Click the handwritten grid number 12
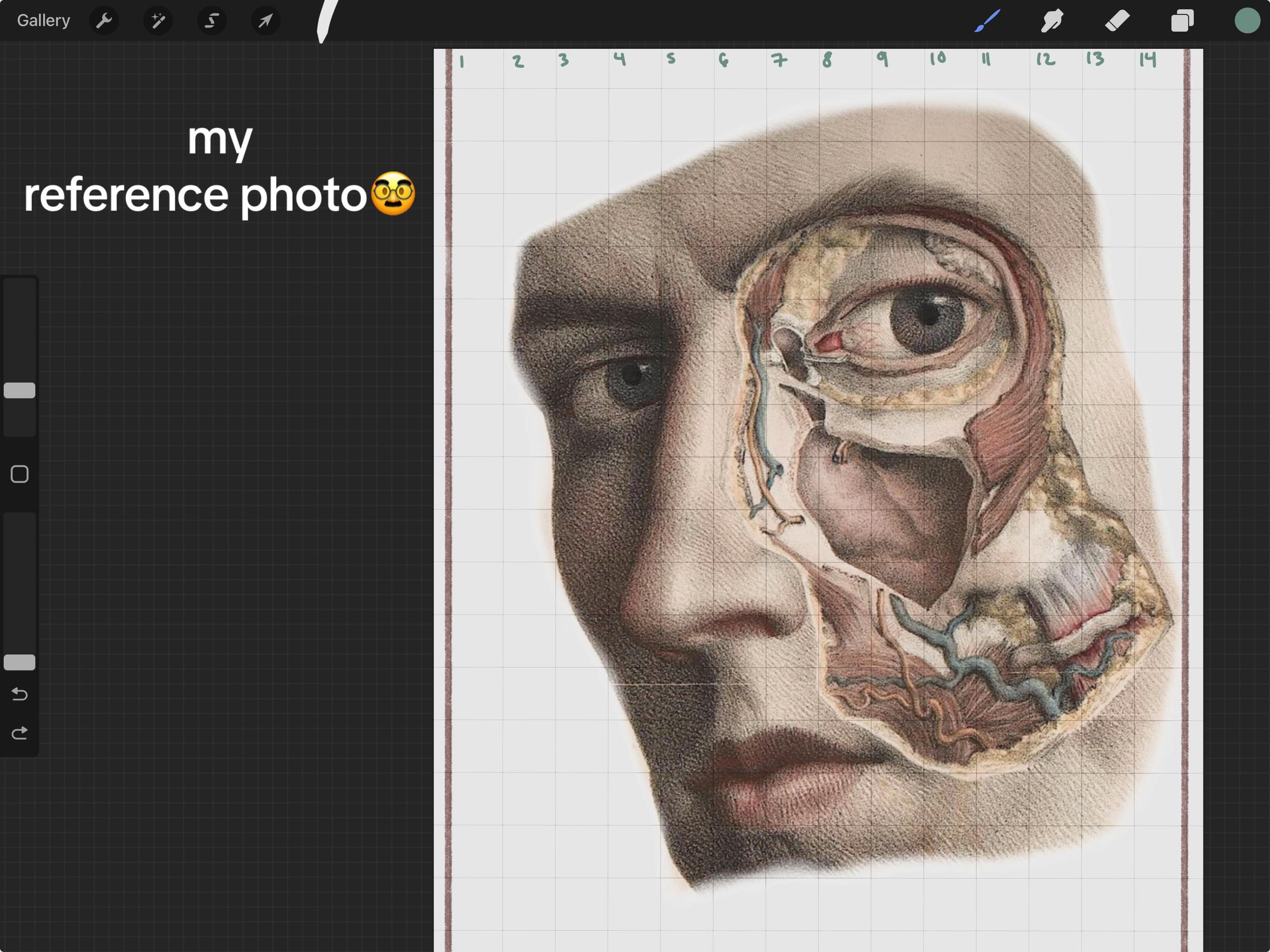The height and width of the screenshot is (952, 1270). 1045,59
